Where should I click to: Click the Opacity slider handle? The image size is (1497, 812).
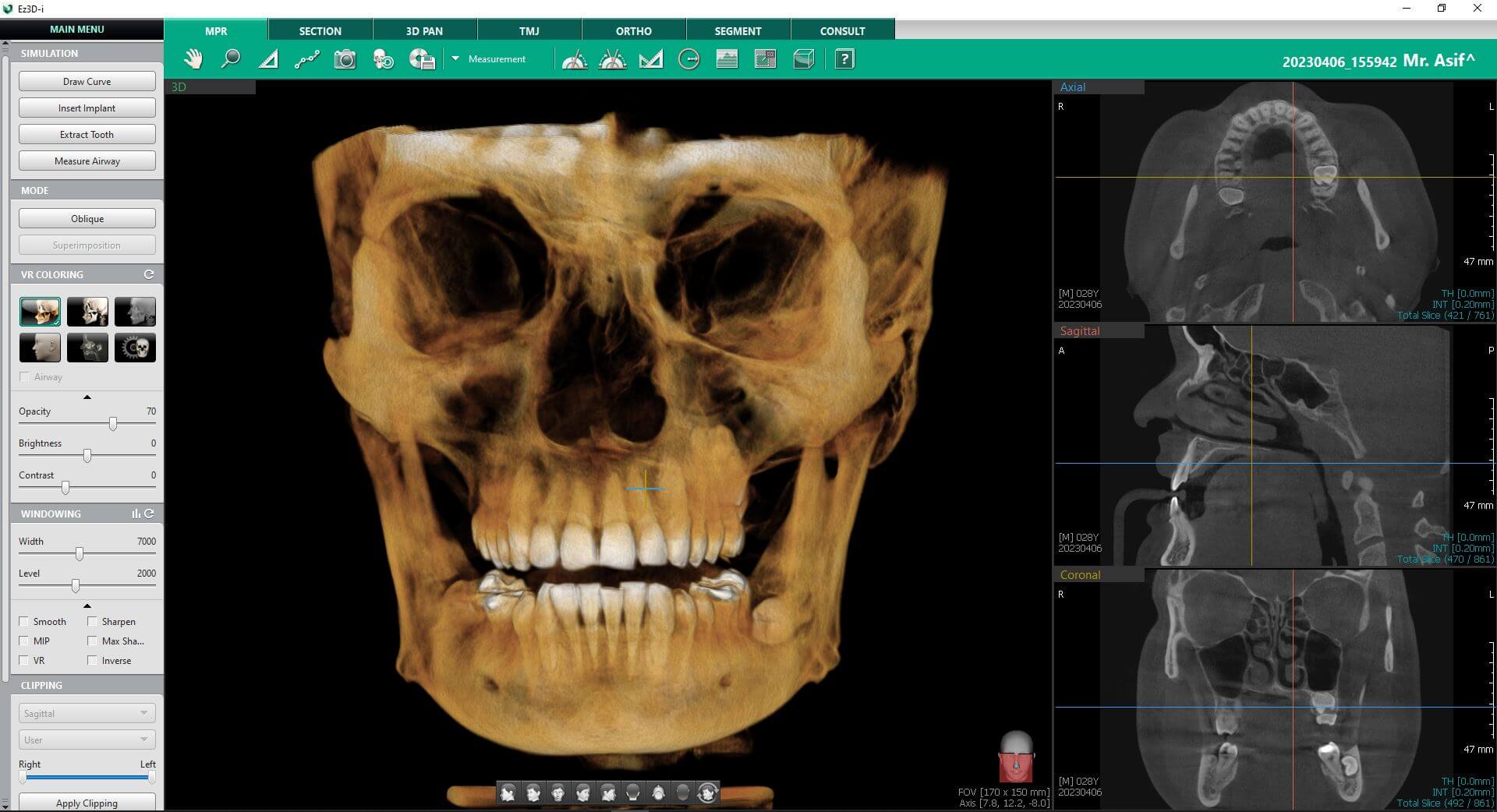click(113, 424)
